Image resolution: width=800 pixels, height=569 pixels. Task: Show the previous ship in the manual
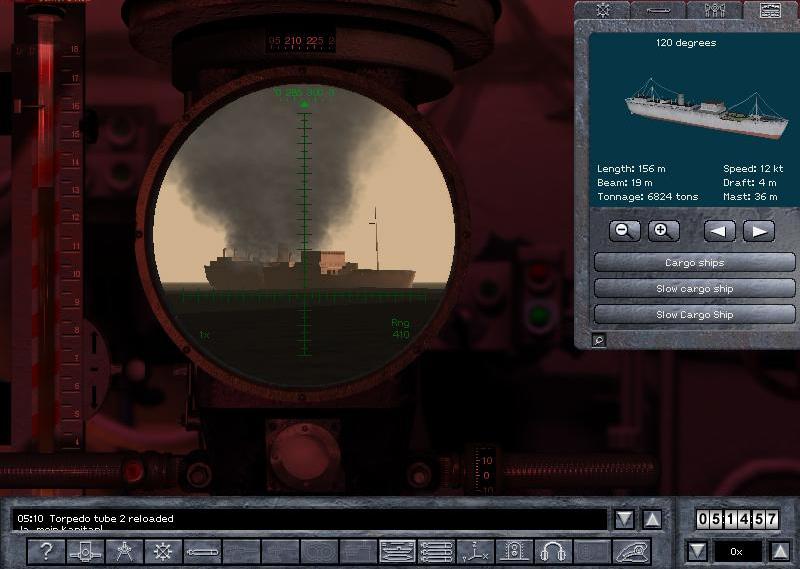[719, 231]
